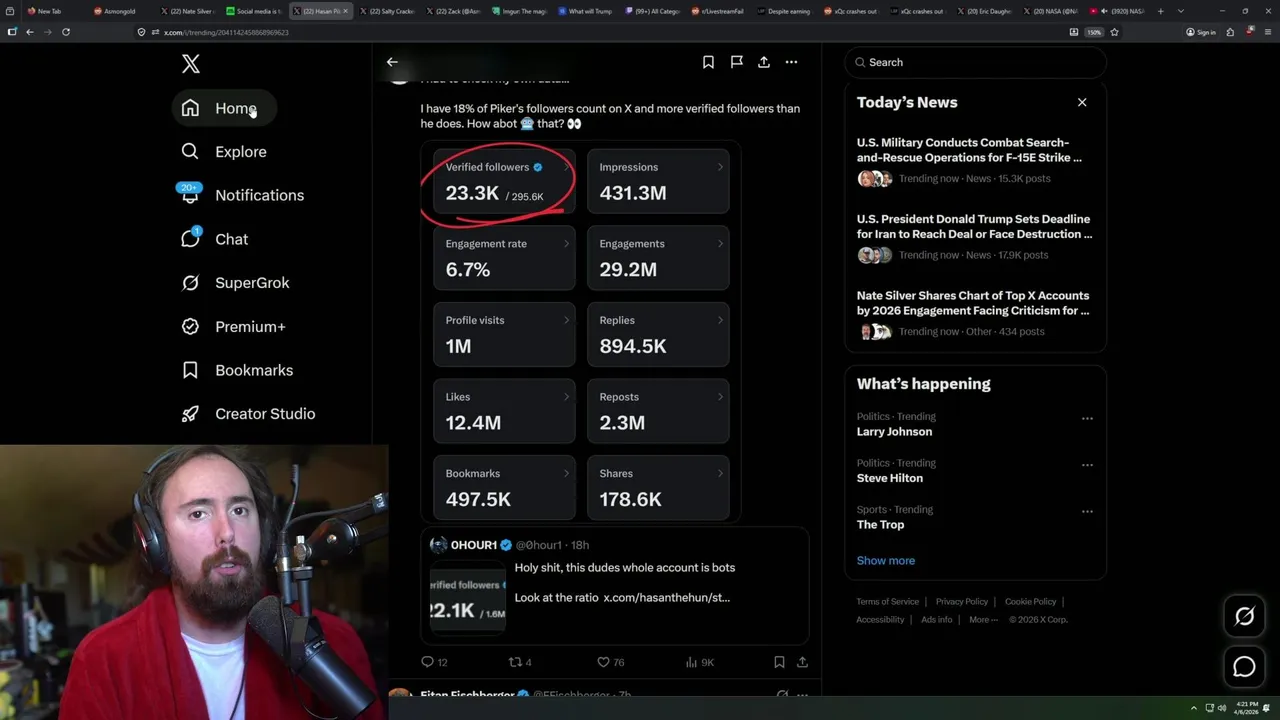Reload the page with browser refresh button

66,32
